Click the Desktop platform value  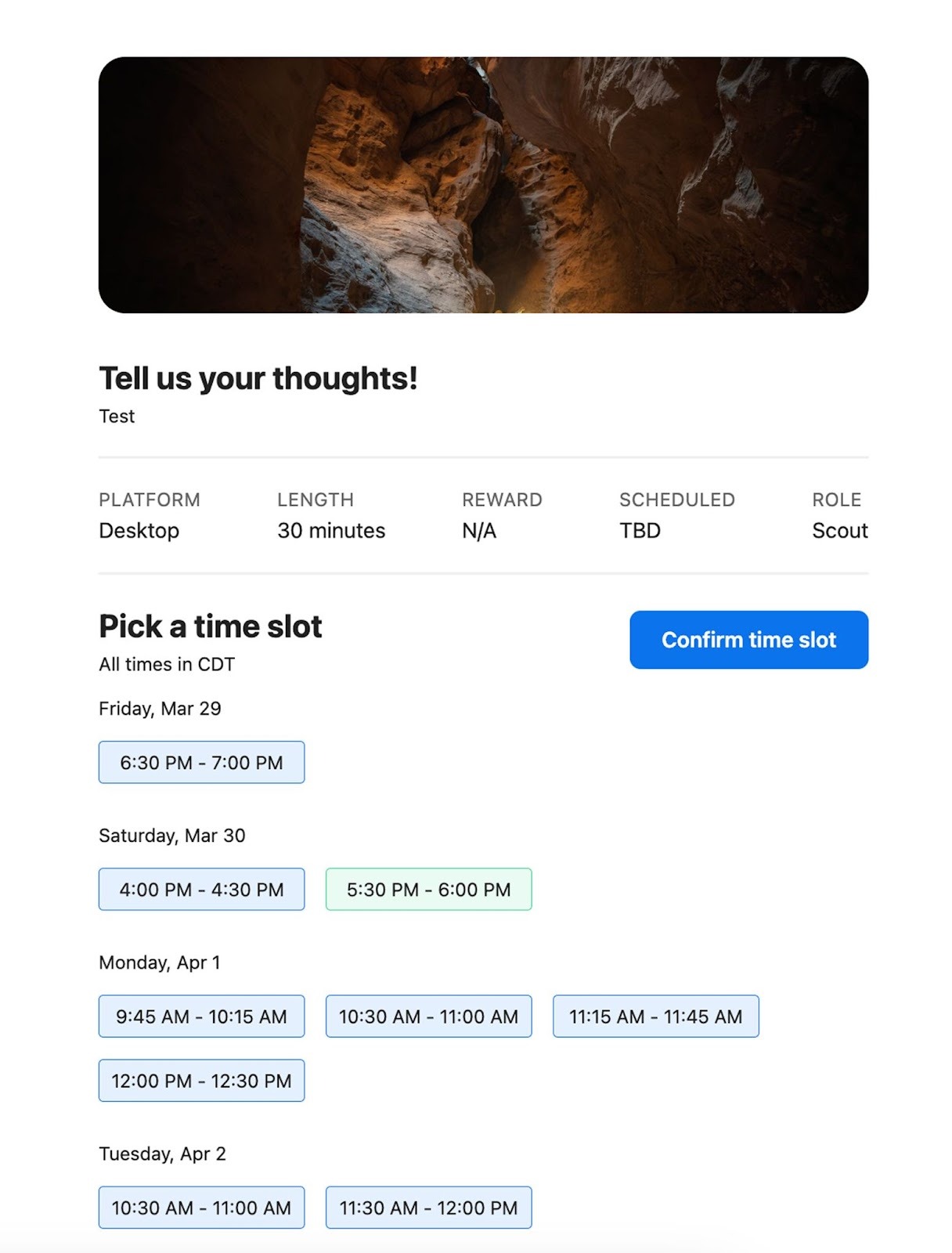tap(139, 530)
